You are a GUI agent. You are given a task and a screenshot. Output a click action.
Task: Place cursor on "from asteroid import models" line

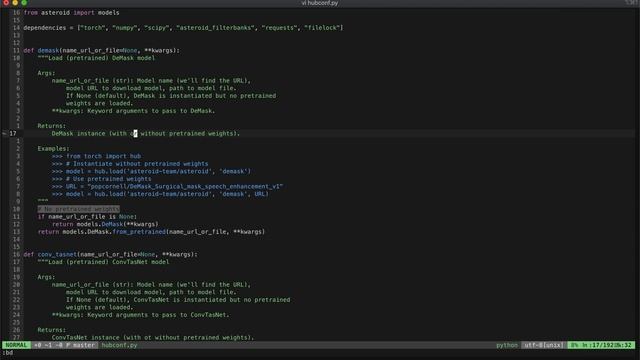click(71, 13)
